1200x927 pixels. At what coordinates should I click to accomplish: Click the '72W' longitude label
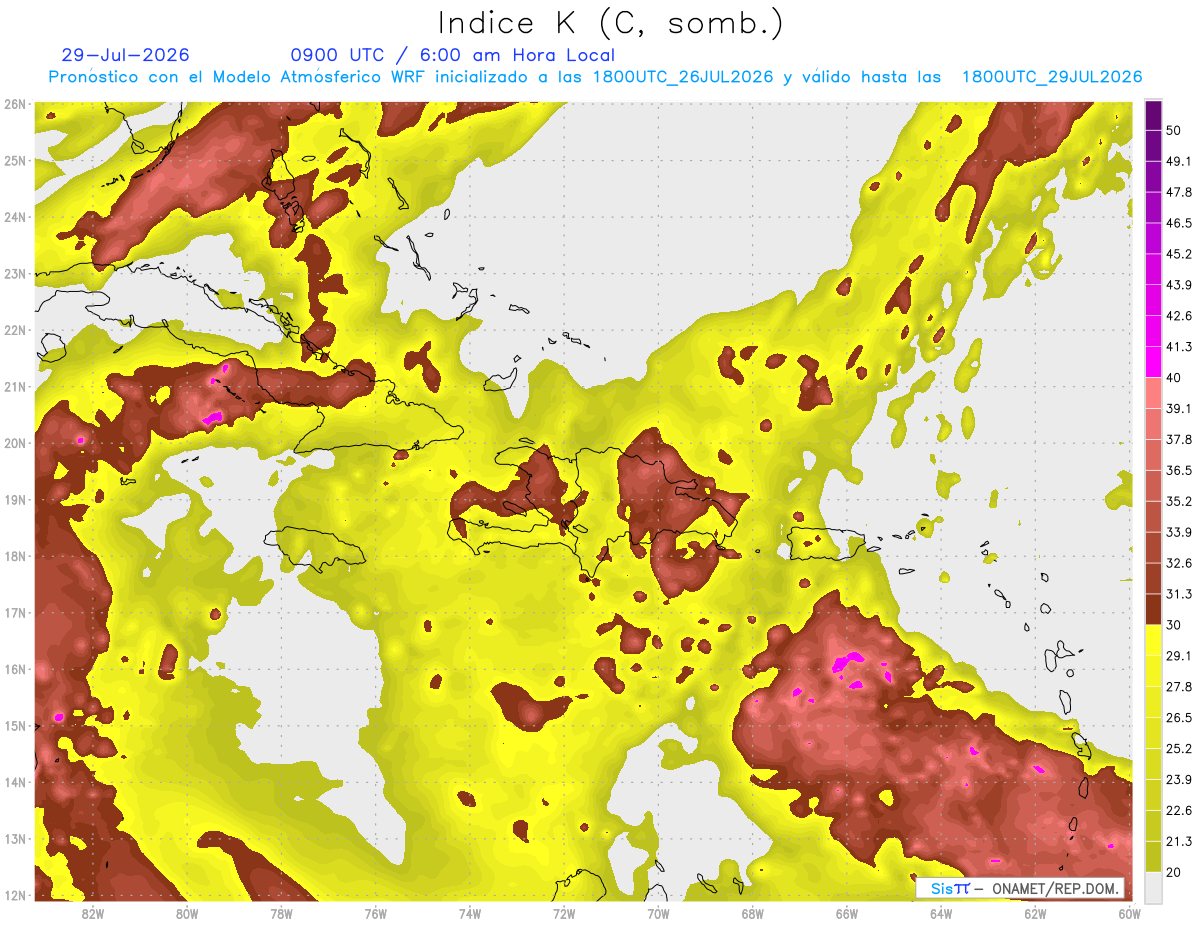[564, 914]
